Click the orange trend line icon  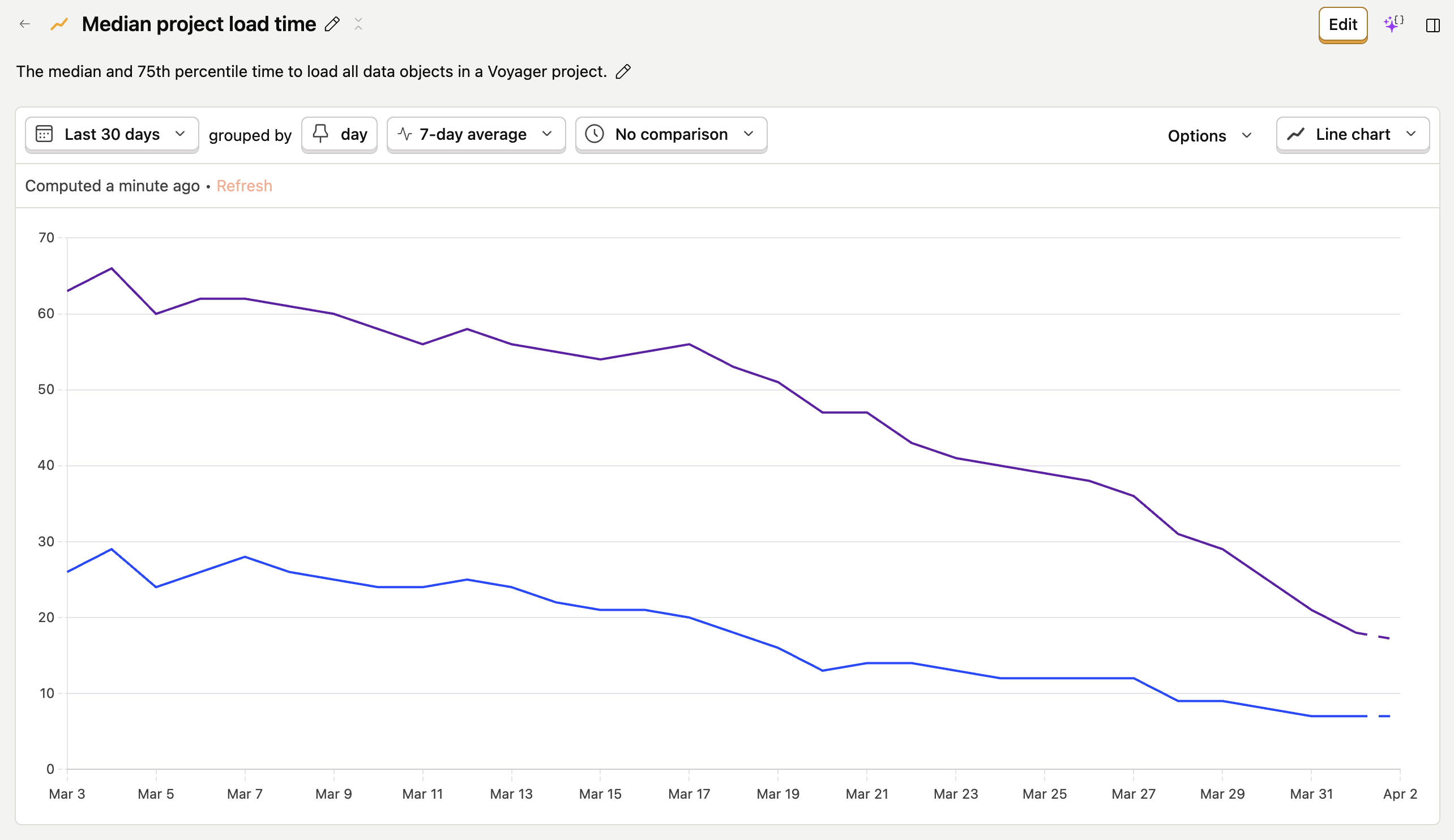(x=59, y=24)
